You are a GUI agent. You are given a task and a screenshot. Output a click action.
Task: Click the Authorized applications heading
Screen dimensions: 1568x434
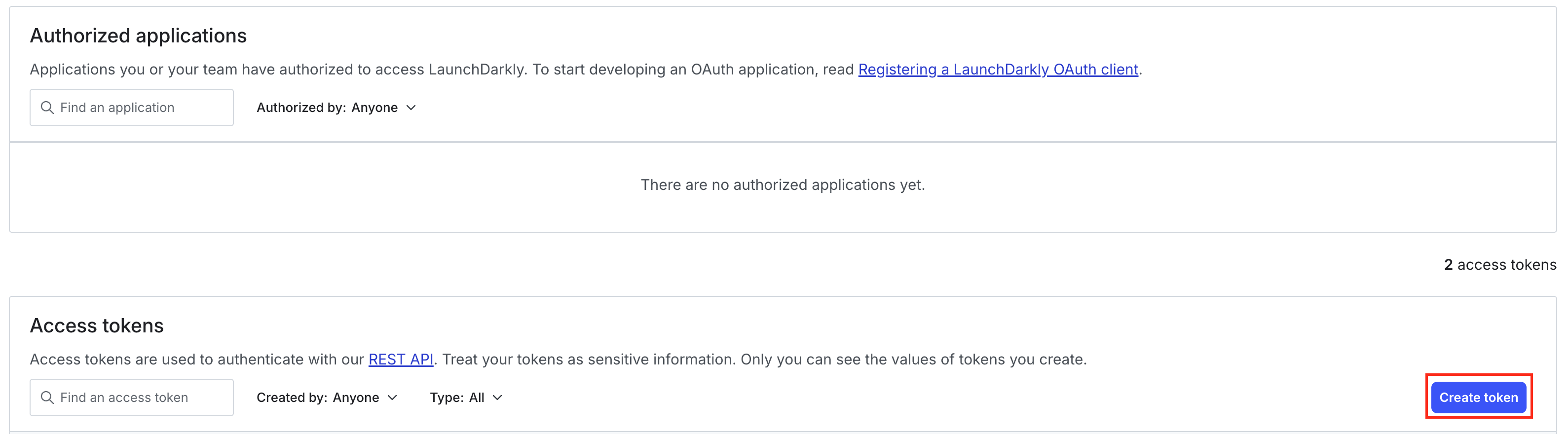[138, 36]
